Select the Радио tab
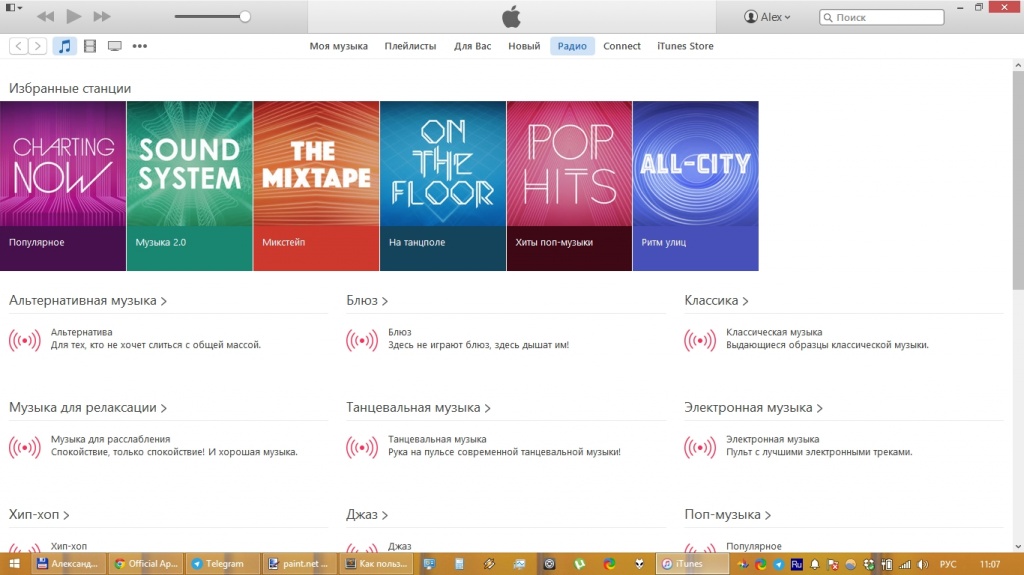Image resolution: width=1024 pixels, height=575 pixels. (x=572, y=46)
